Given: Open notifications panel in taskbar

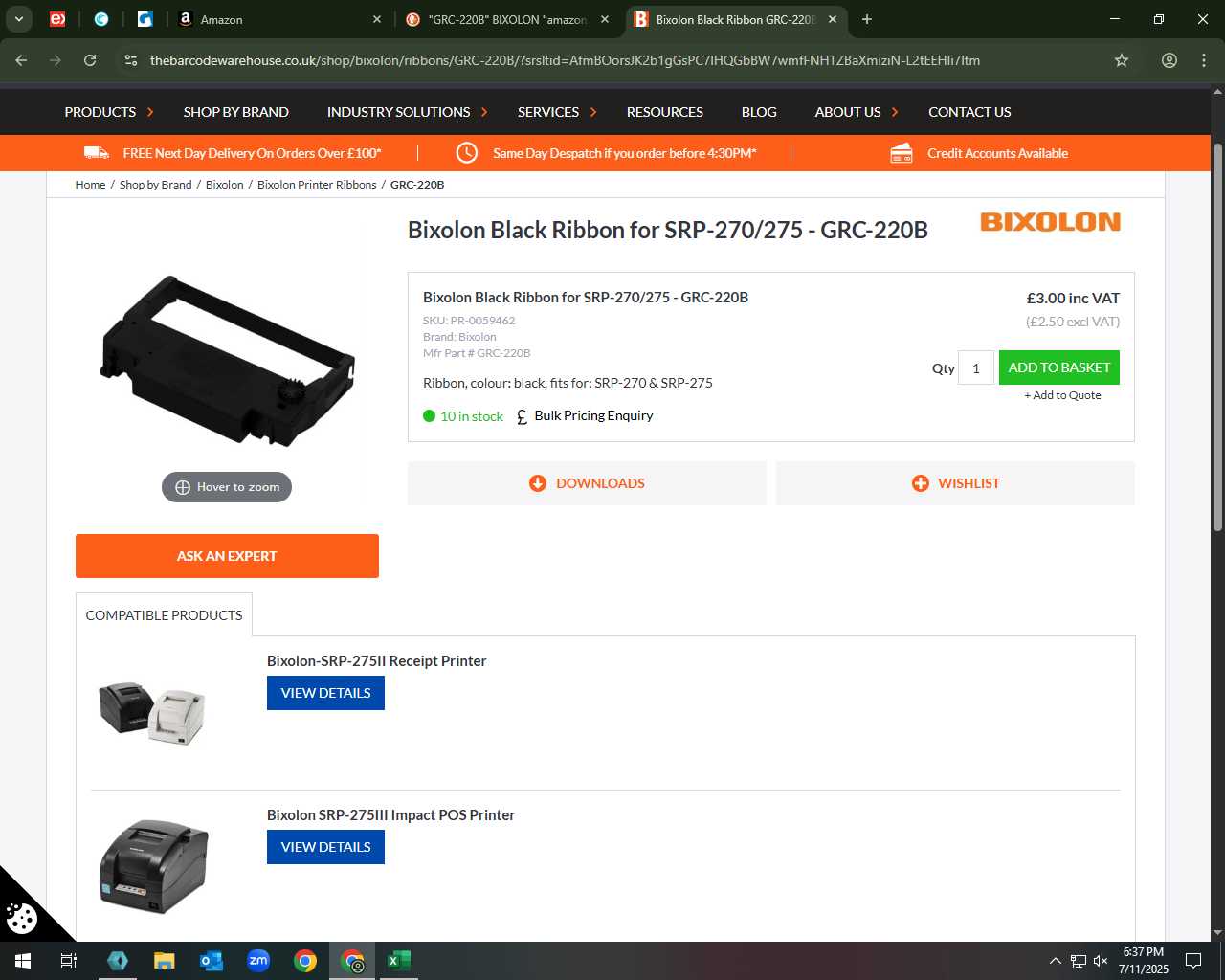Looking at the screenshot, I should coord(1193,961).
